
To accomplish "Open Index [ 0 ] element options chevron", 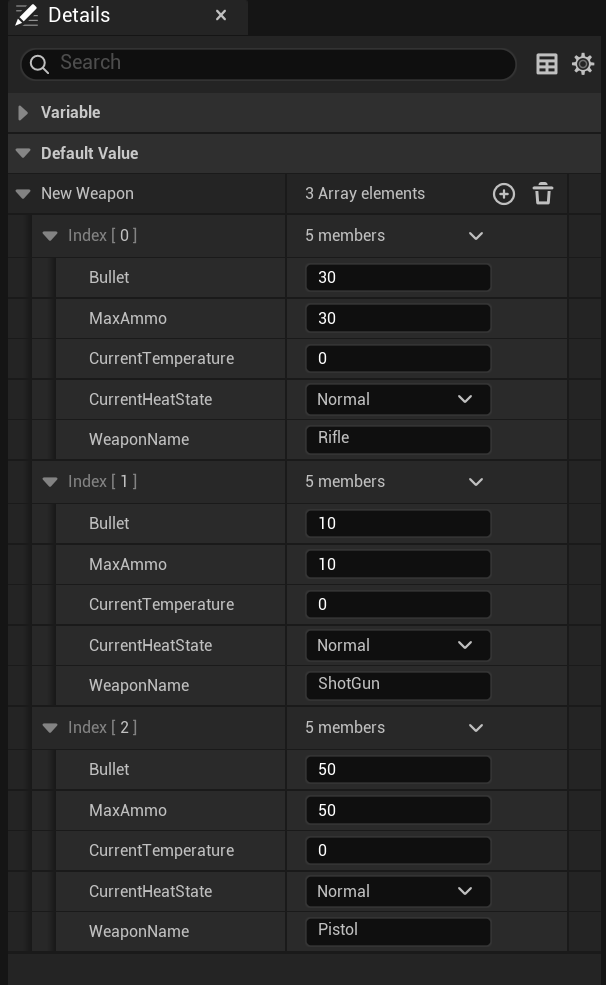I will (476, 236).
